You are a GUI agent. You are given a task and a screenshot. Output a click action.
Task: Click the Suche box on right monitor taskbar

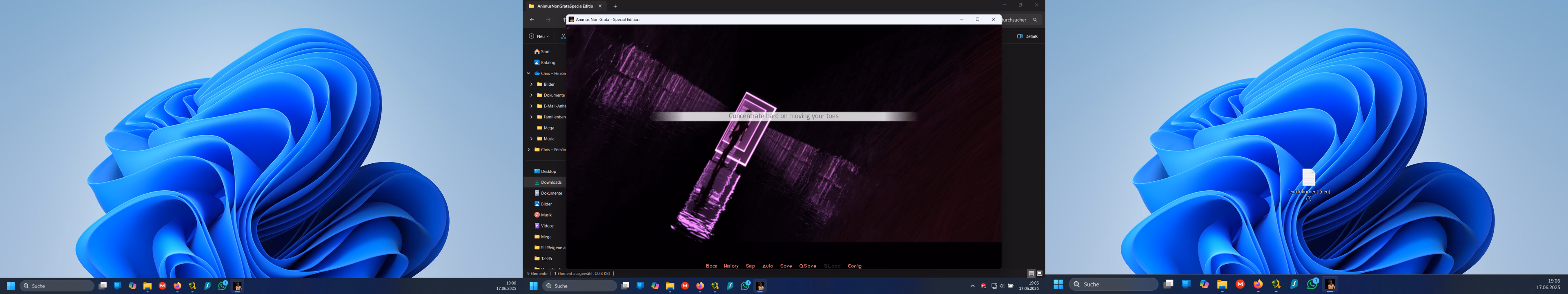(1114, 284)
